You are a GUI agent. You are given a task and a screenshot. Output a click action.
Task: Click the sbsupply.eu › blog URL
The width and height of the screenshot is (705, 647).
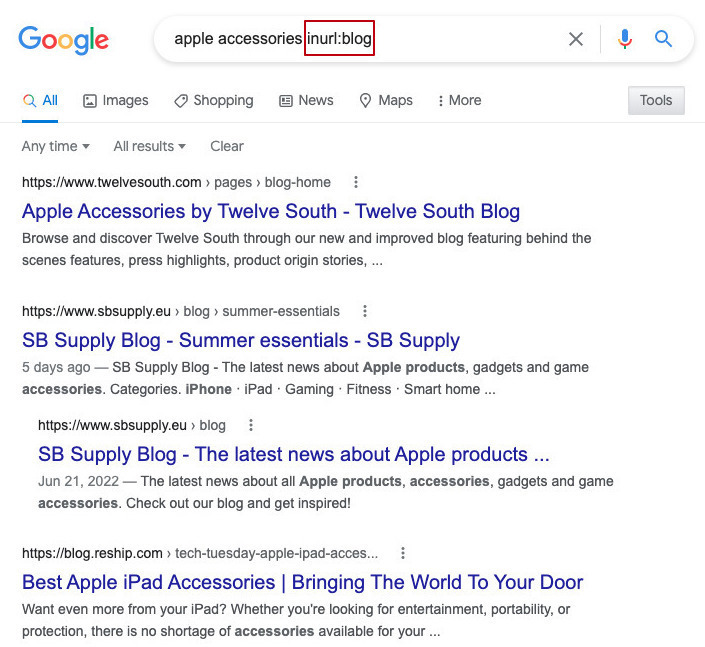click(132, 425)
